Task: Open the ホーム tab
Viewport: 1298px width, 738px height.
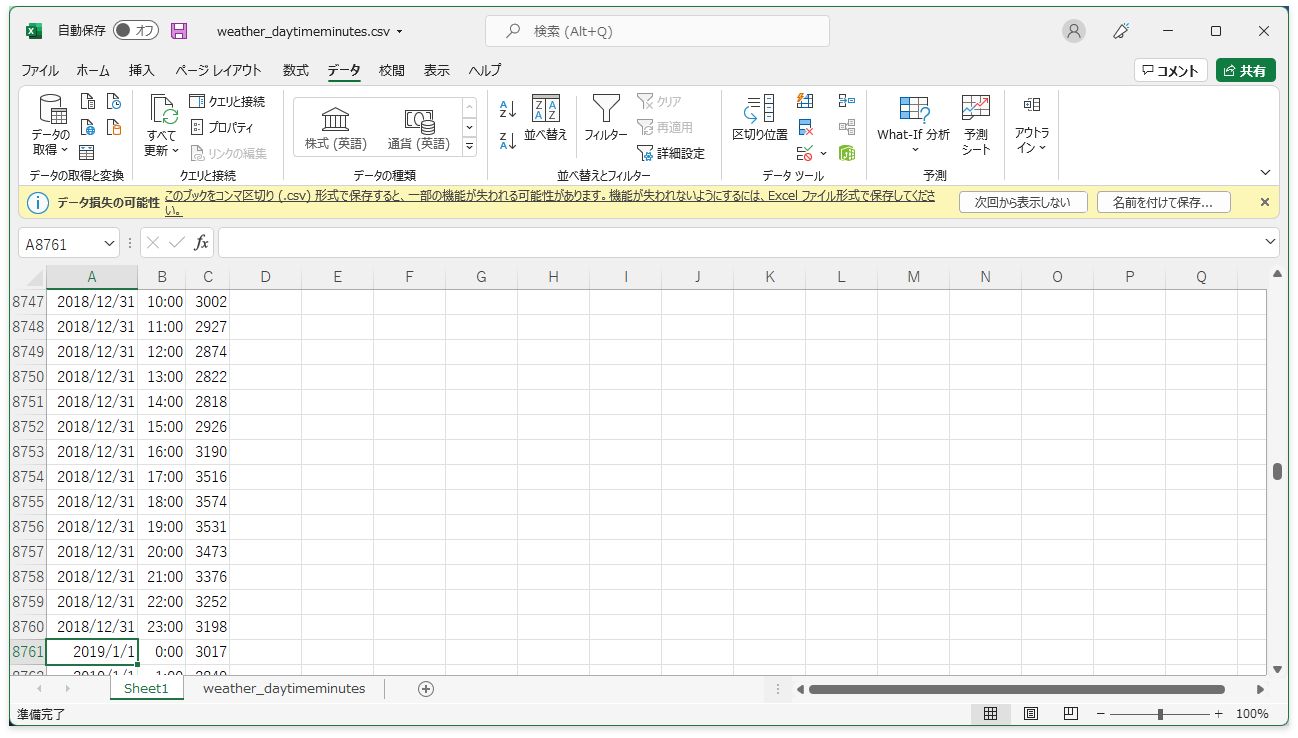Action: (93, 71)
